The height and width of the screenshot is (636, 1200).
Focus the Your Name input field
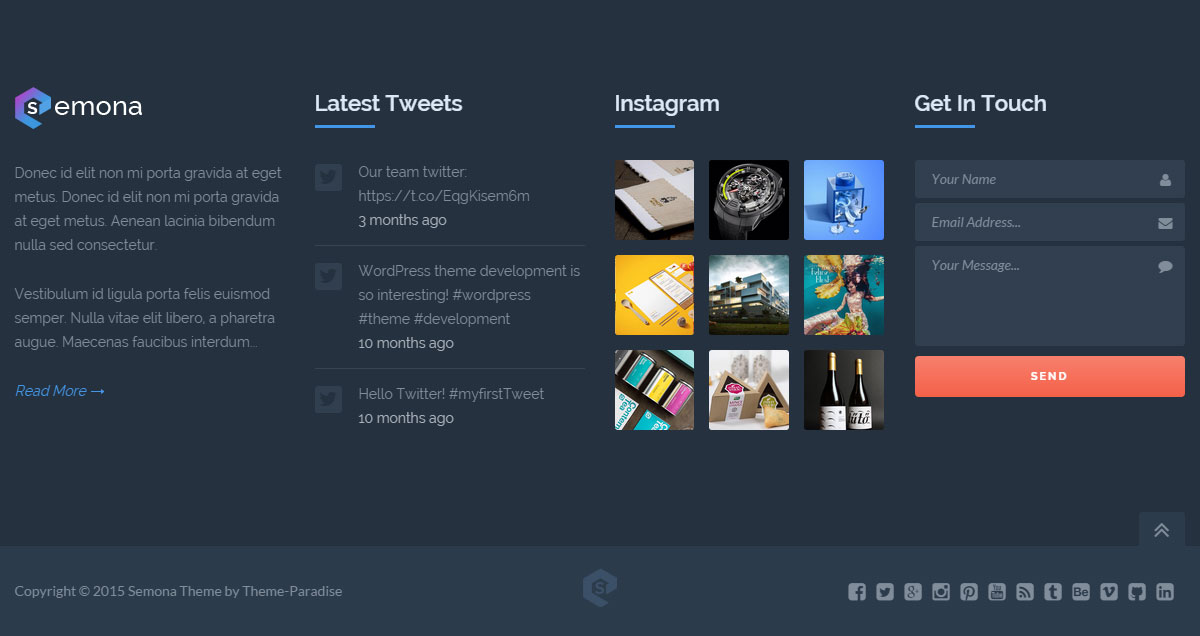(x=1050, y=179)
